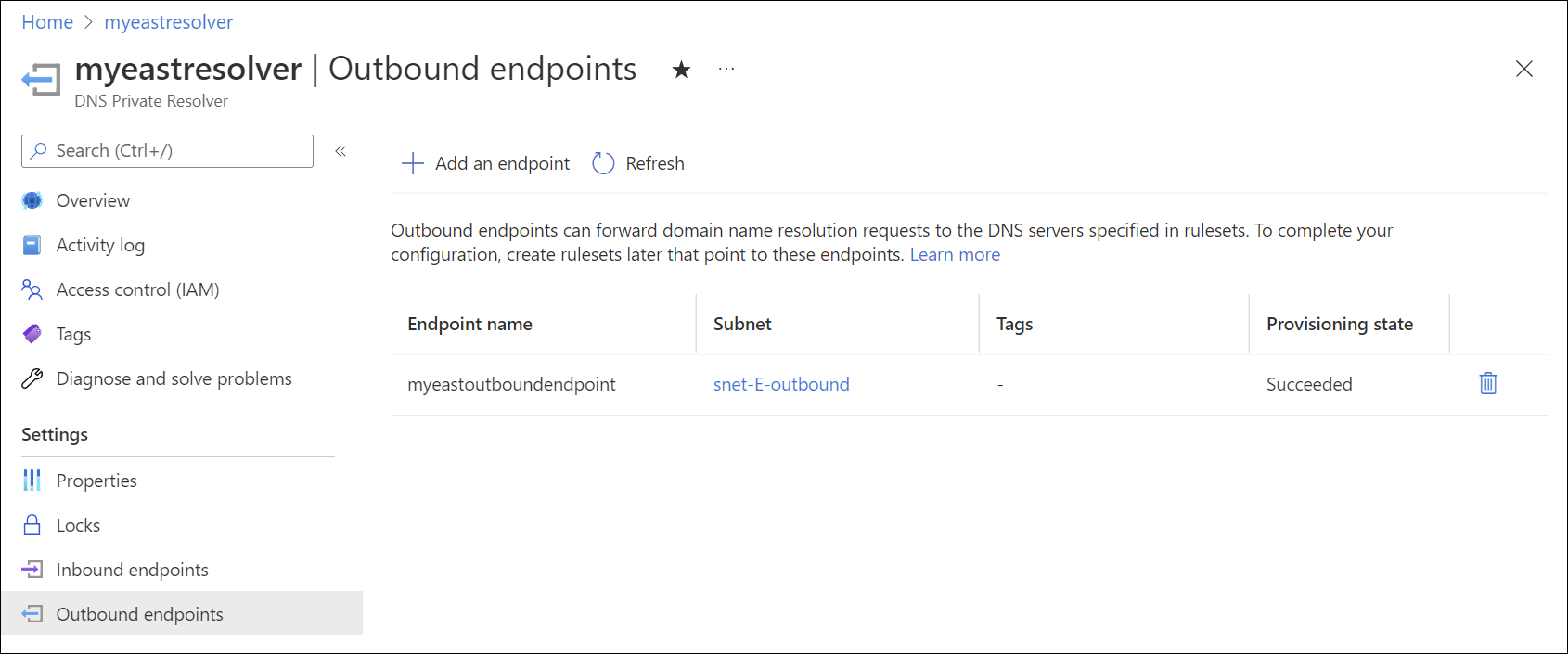The image size is (1568, 654).
Task: Click the circular Refresh icon
Action: click(603, 163)
